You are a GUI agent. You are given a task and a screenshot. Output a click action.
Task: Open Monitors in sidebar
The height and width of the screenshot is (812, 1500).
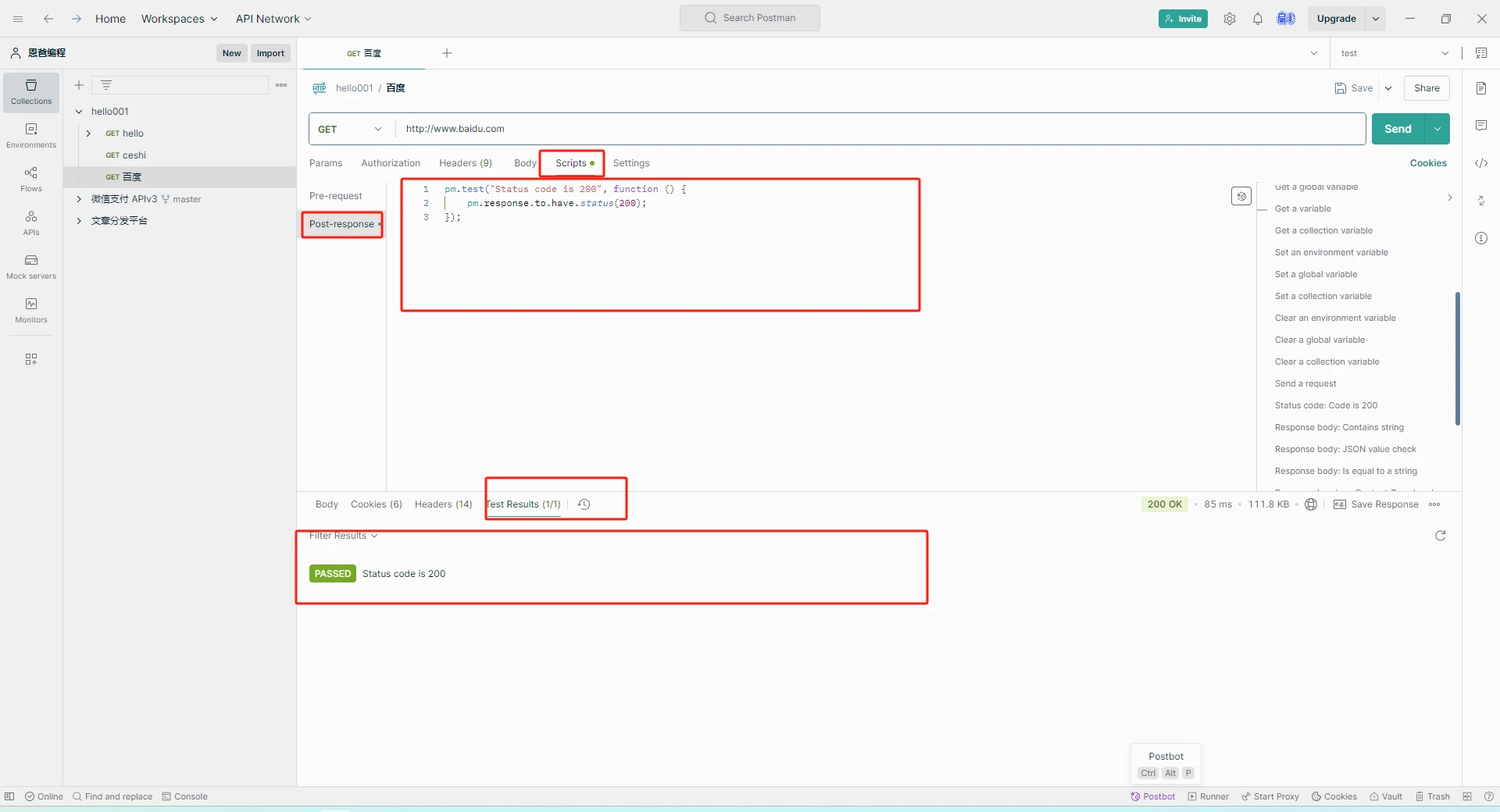31,311
